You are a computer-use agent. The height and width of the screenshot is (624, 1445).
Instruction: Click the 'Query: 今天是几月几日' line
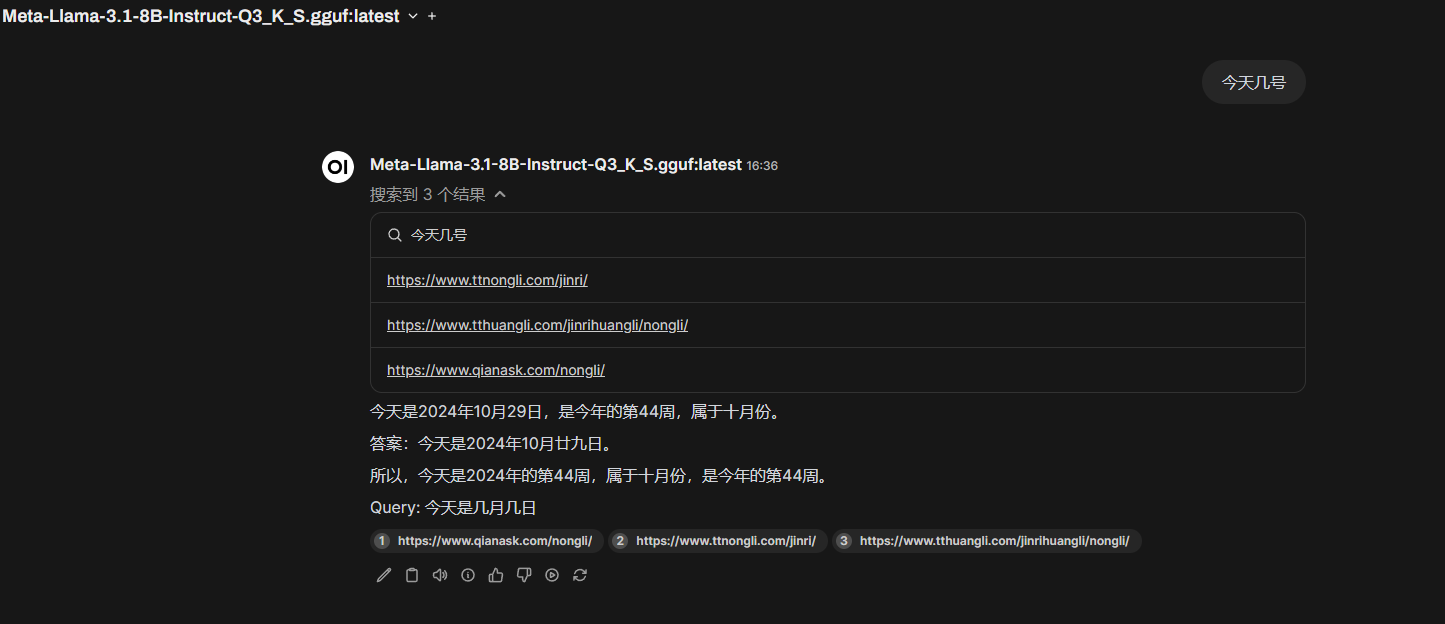[453, 508]
